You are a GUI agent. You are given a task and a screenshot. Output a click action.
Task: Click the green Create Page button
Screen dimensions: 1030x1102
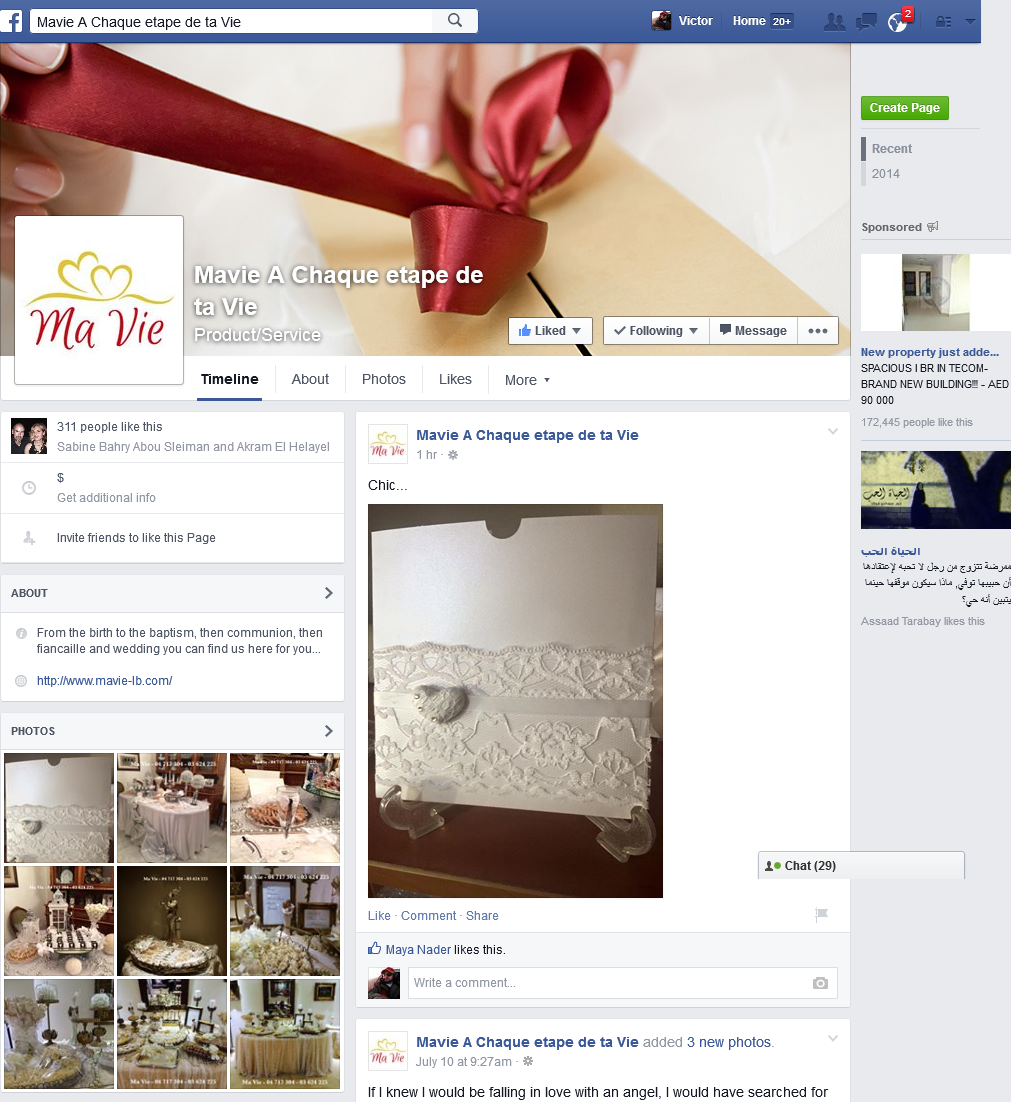tap(905, 108)
